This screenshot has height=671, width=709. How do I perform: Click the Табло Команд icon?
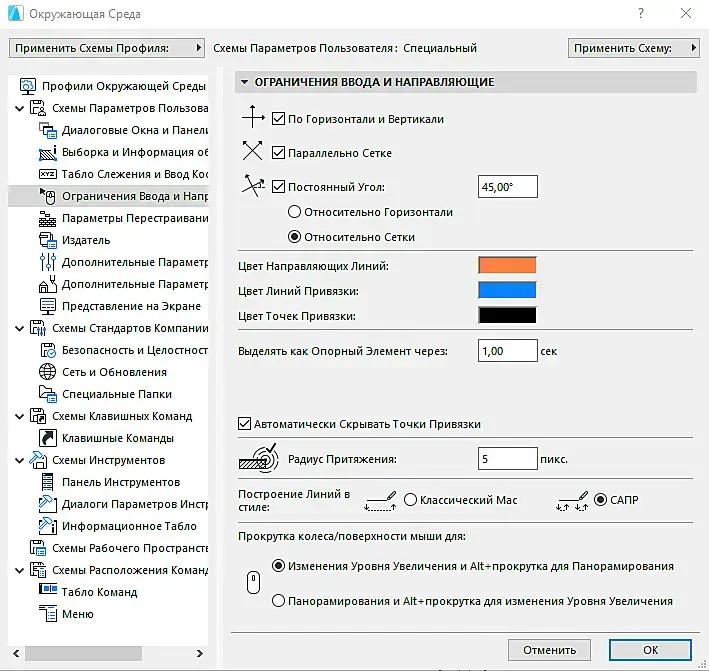[x=47, y=590]
